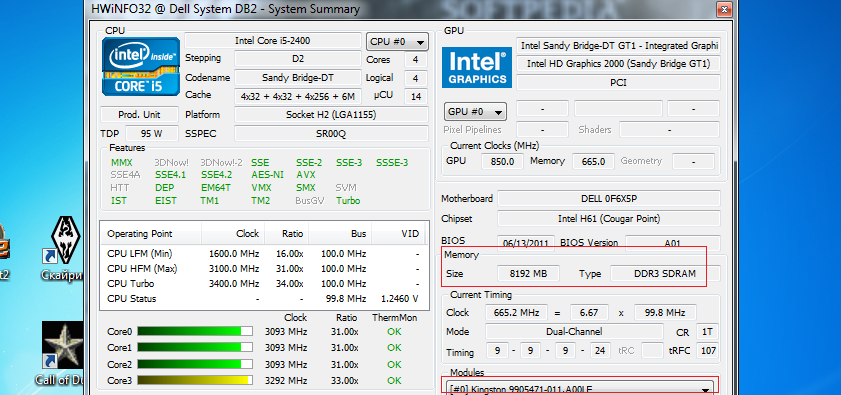The image size is (841, 395).
Task: Click the Turbo feature label
Action: [x=348, y=201]
